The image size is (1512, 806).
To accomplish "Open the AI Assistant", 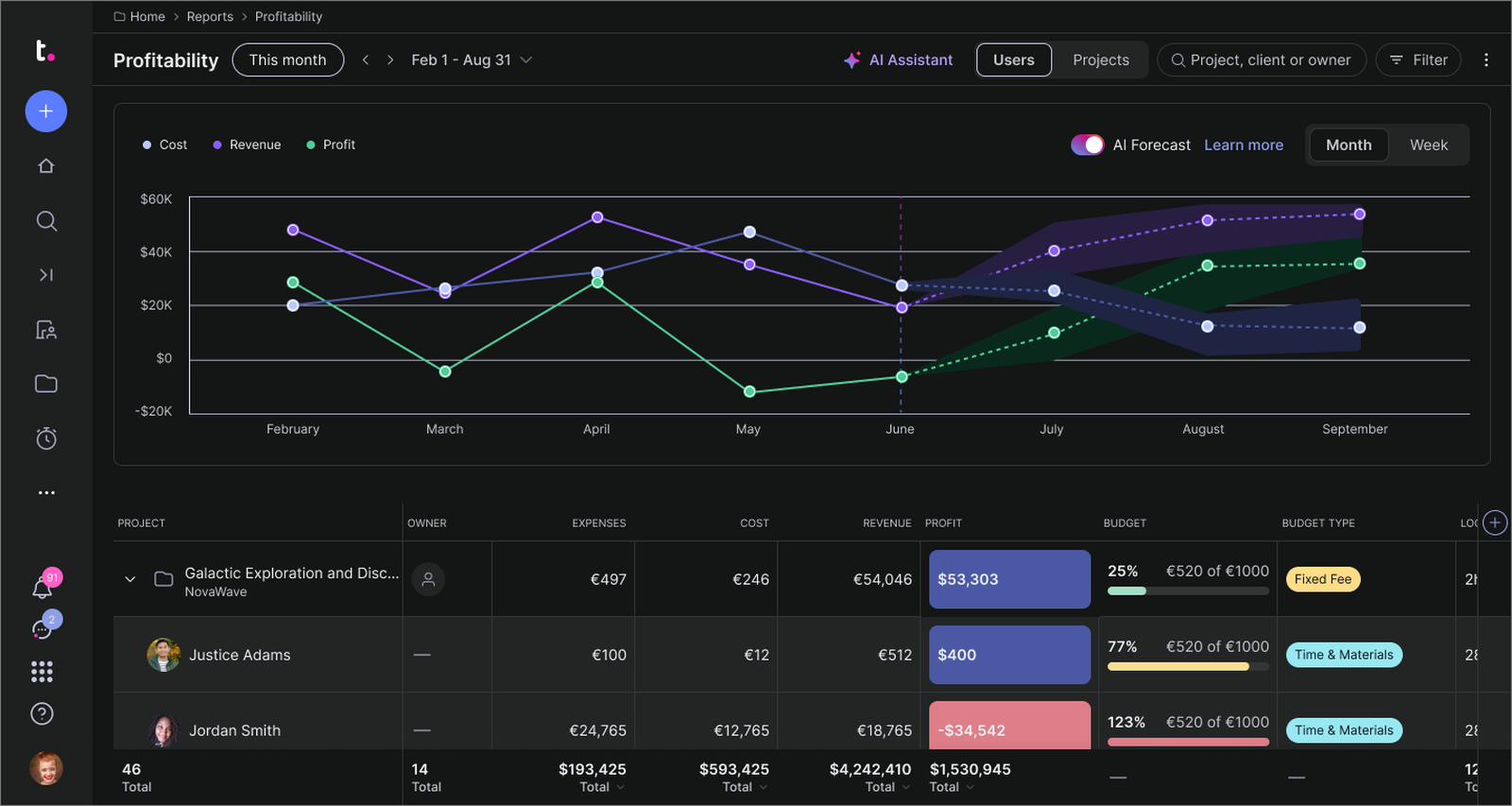I will pyautogui.click(x=898, y=60).
